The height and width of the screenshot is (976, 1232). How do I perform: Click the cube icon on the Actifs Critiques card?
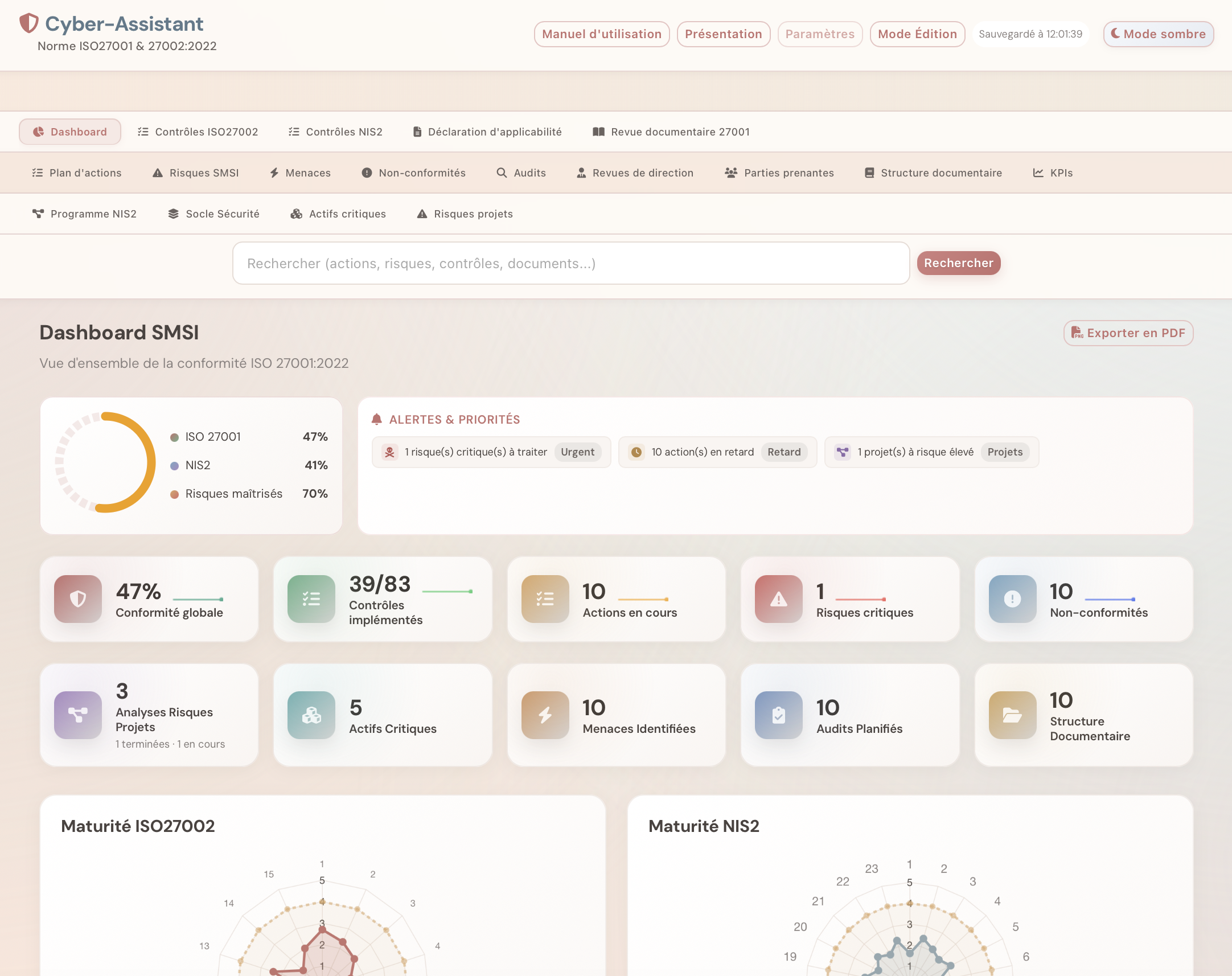pos(311,715)
